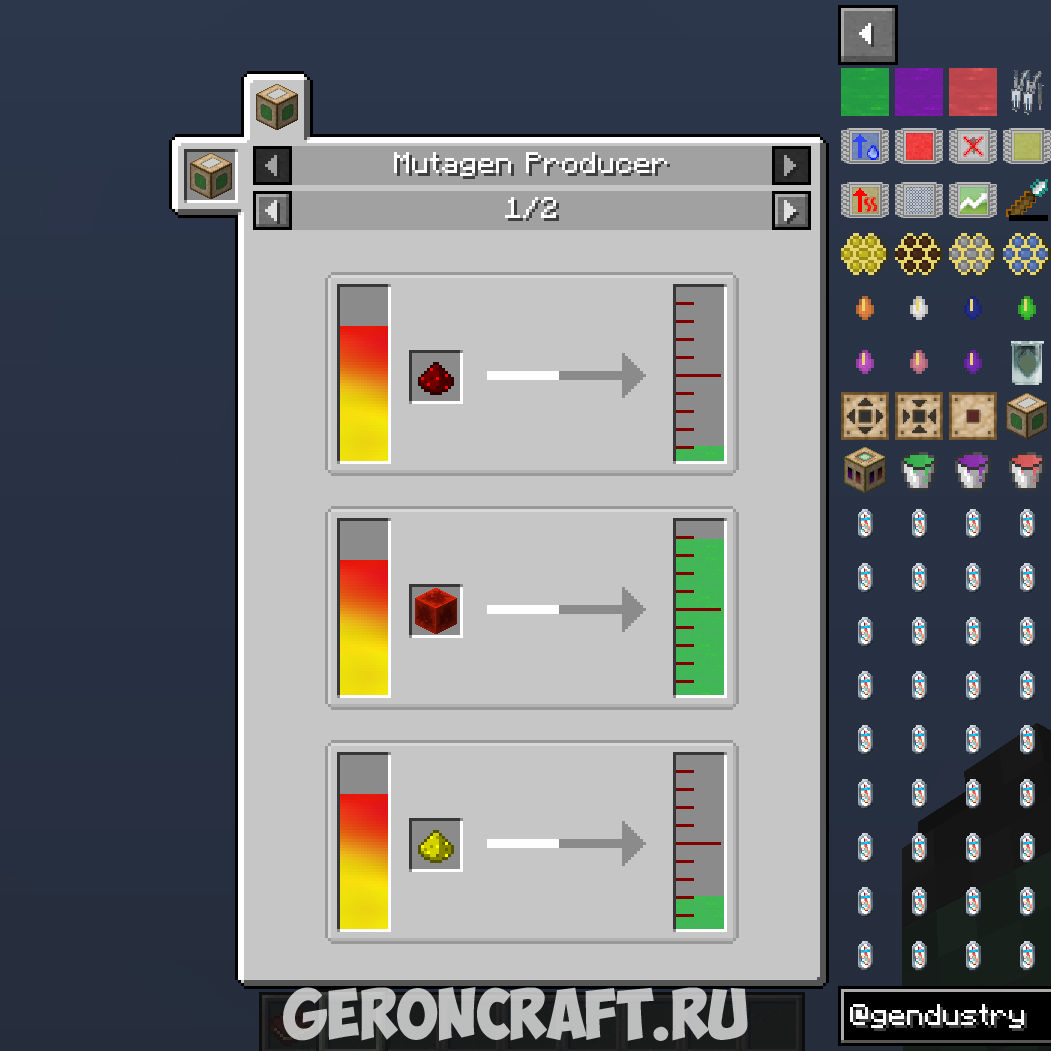Go to the previous recipe category
Viewport: 1051px width, 1051px height.
[x=272, y=165]
